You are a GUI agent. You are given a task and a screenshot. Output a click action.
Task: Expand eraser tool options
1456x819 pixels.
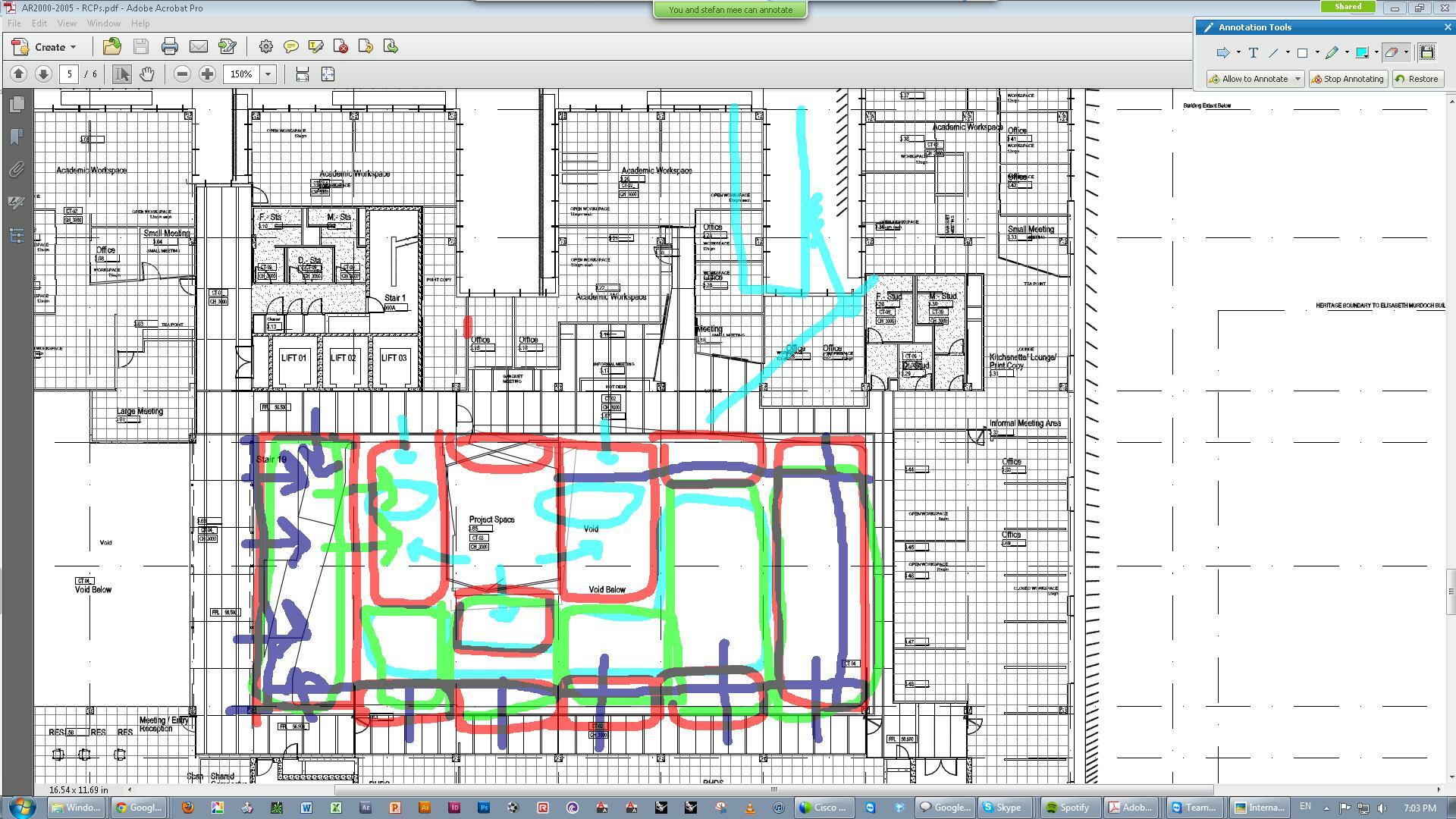(x=1407, y=52)
